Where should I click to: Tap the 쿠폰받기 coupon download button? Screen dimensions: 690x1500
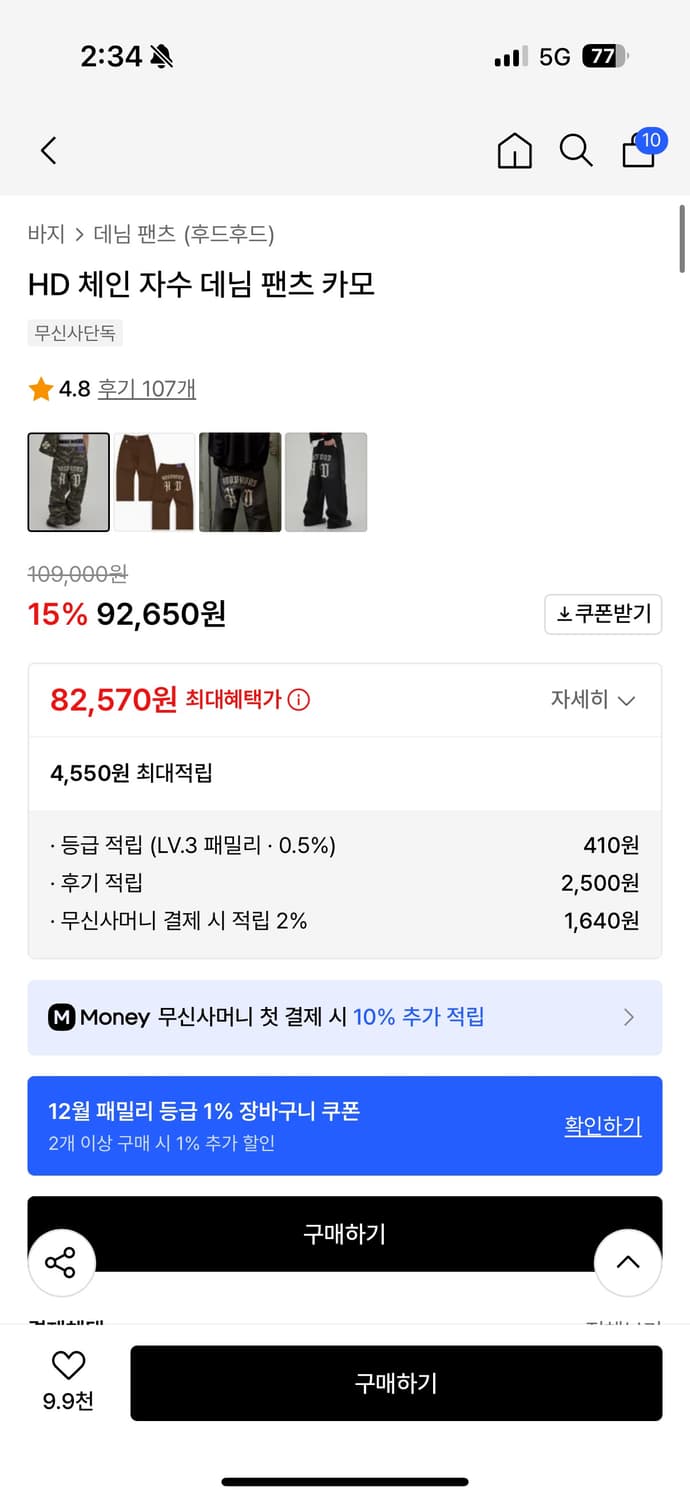pyautogui.click(x=603, y=614)
